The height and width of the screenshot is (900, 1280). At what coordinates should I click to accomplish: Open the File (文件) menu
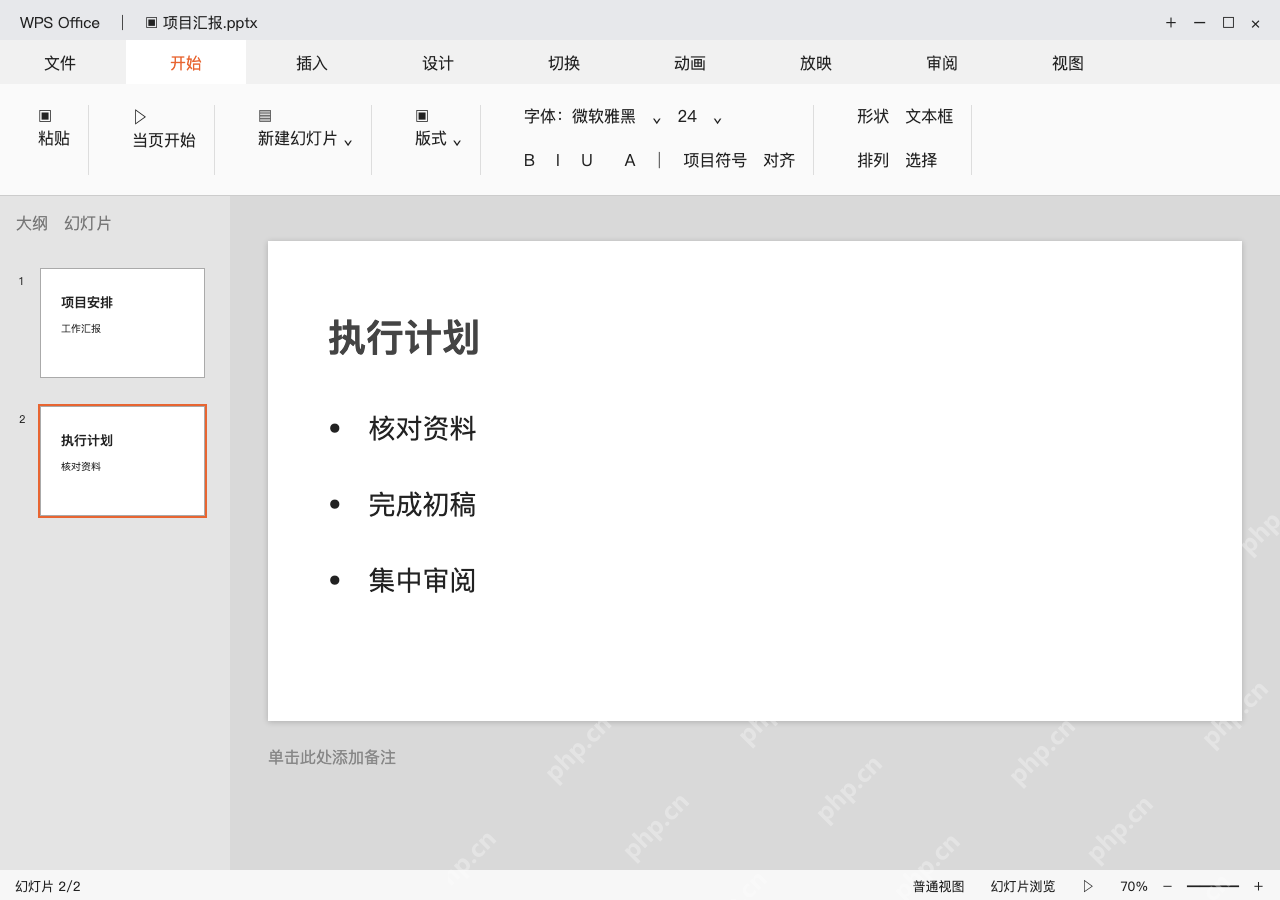point(60,63)
